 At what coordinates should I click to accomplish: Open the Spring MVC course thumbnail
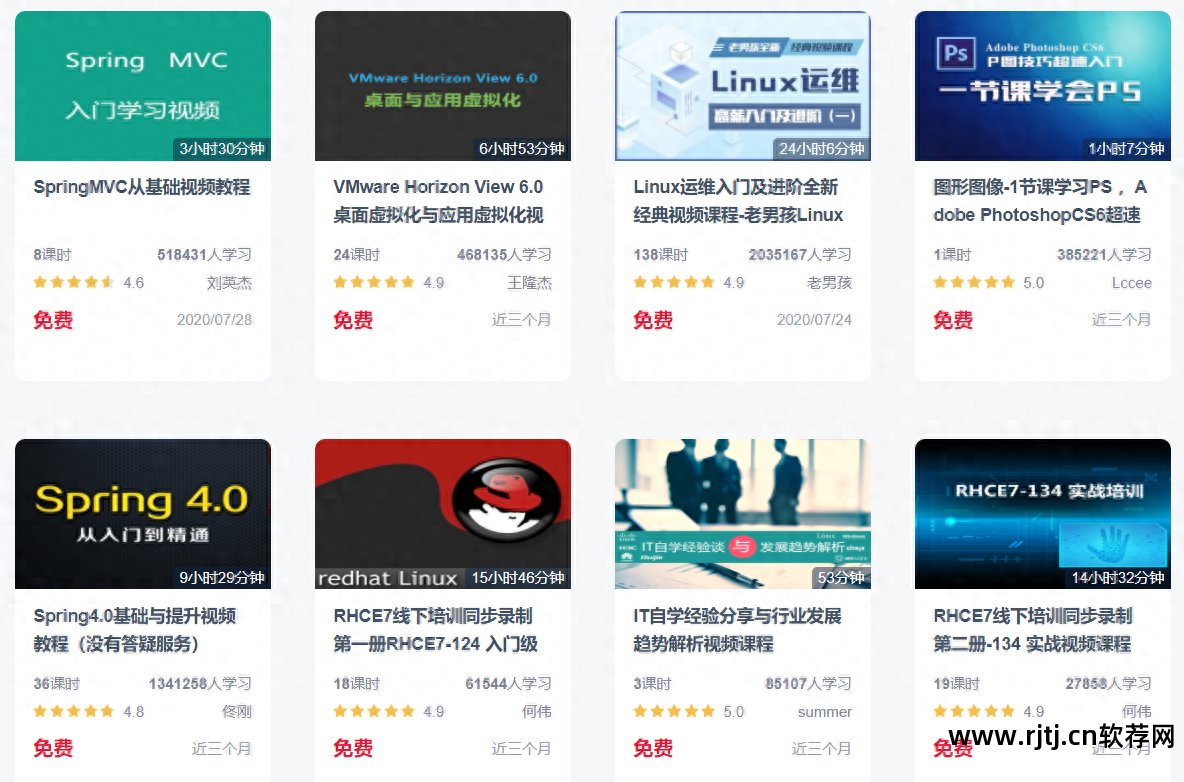pos(143,86)
